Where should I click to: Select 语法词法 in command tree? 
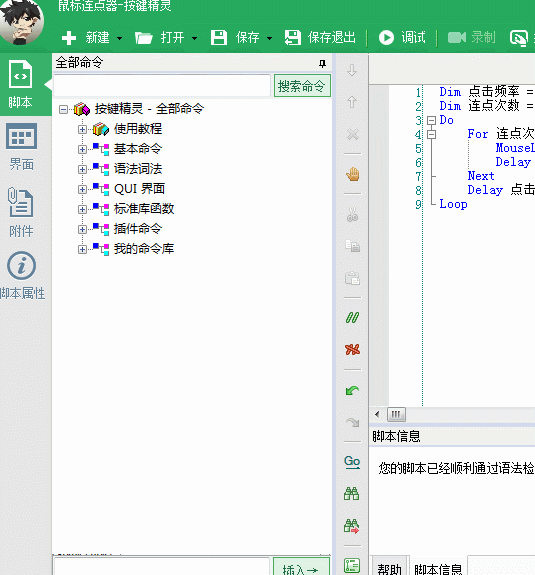(138, 169)
